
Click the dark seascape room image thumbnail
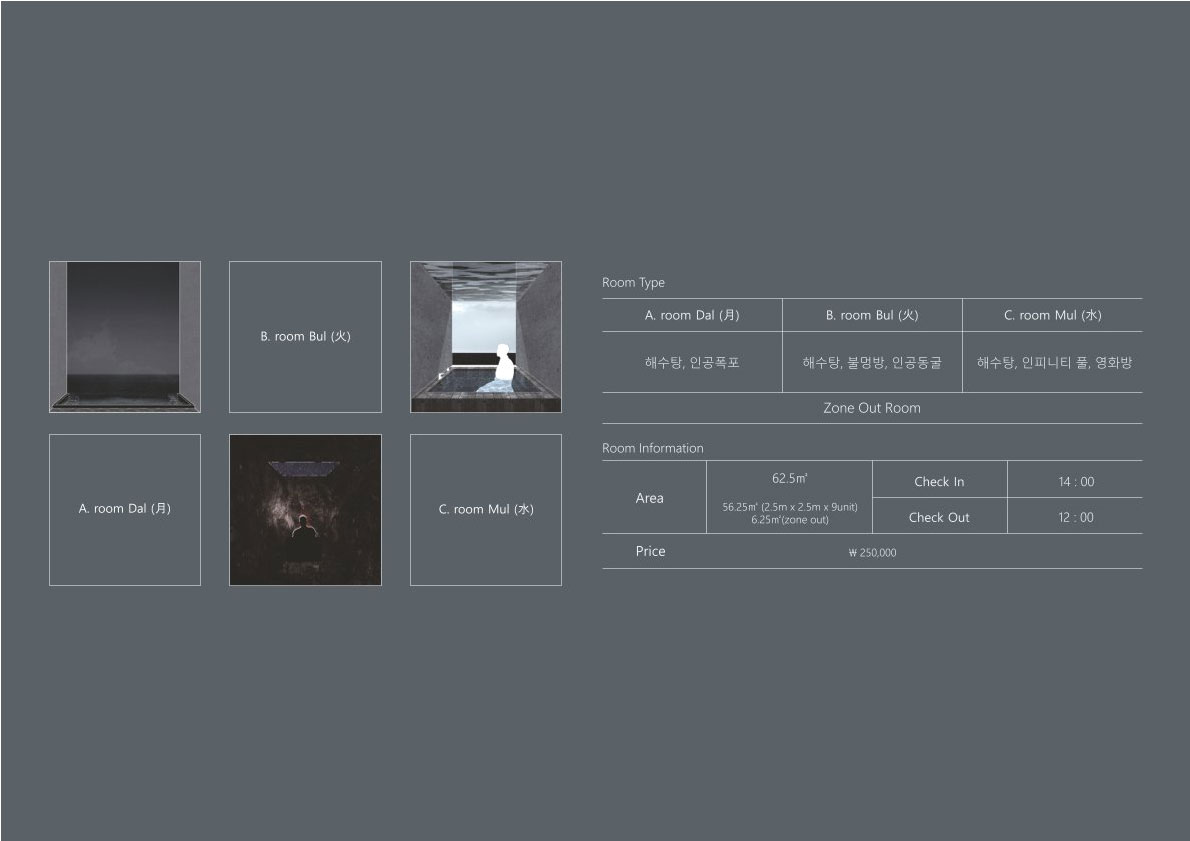click(125, 337)
